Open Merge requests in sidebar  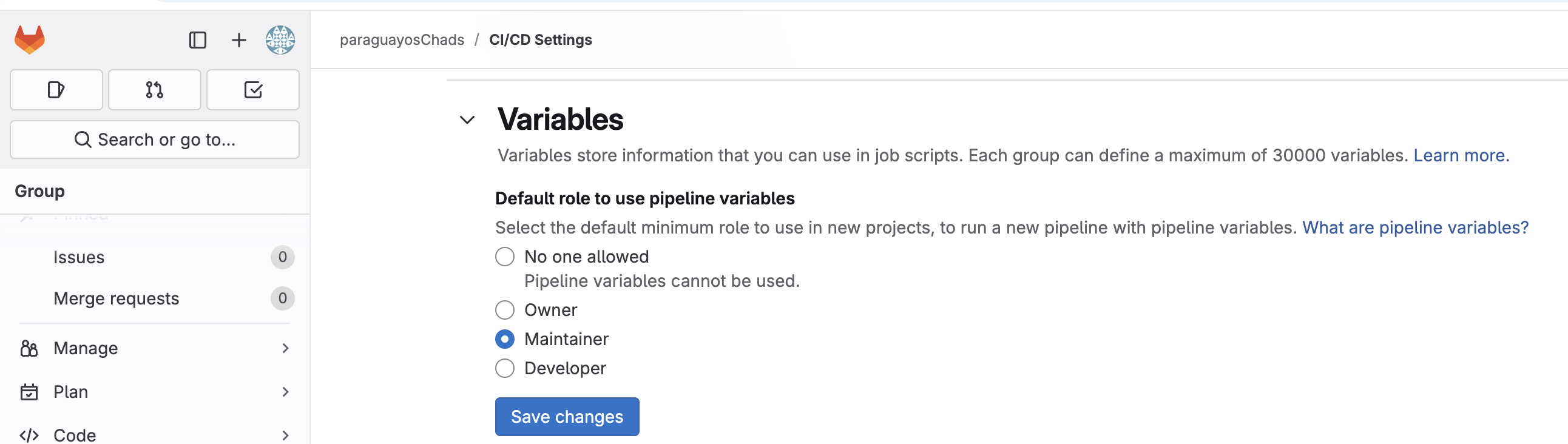[156, 298]
